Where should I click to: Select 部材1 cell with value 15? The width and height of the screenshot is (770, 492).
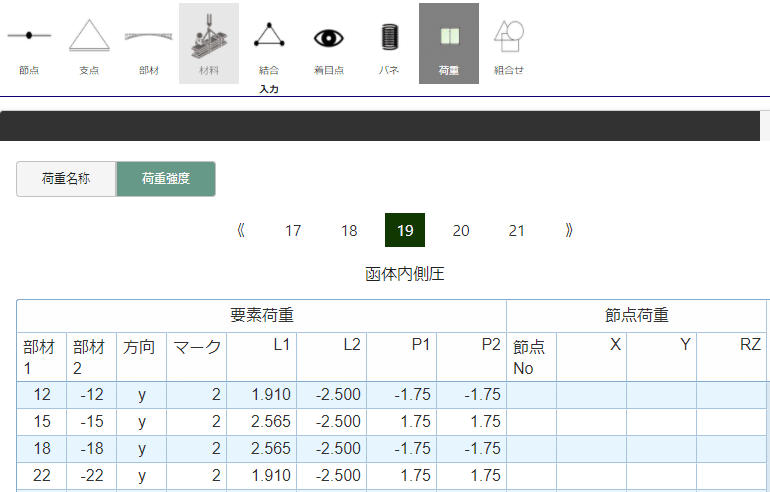pos(42,422)
